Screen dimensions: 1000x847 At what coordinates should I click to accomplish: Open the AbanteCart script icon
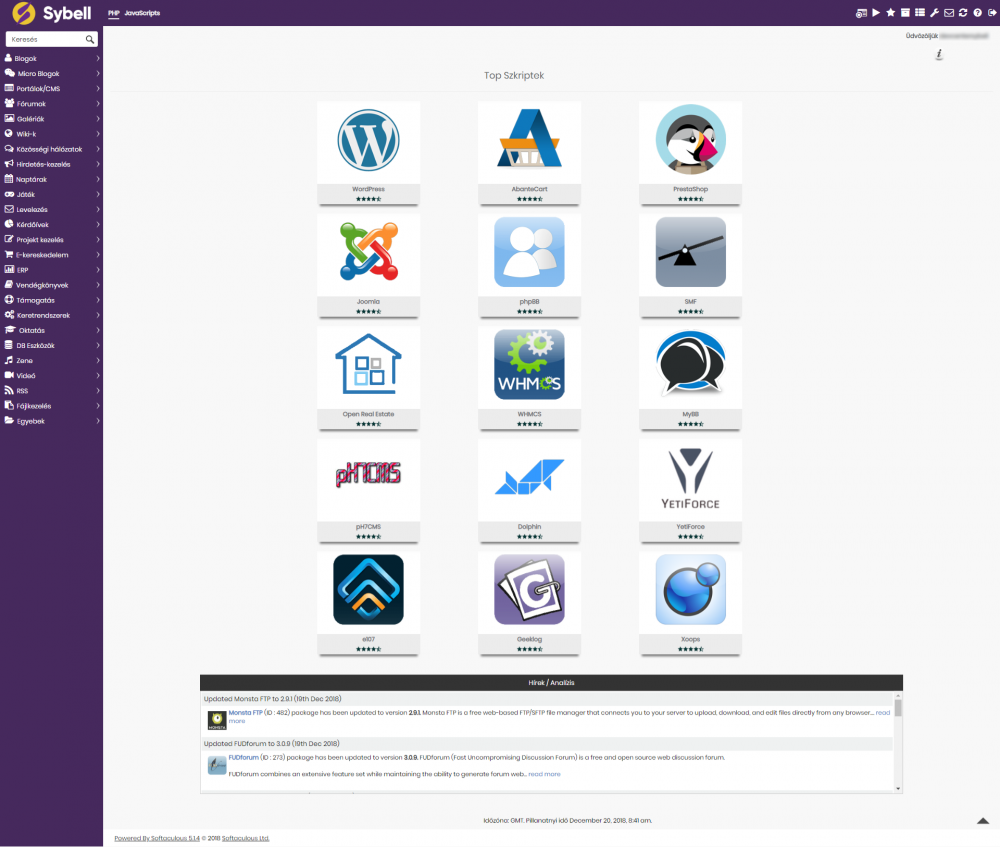529,139
